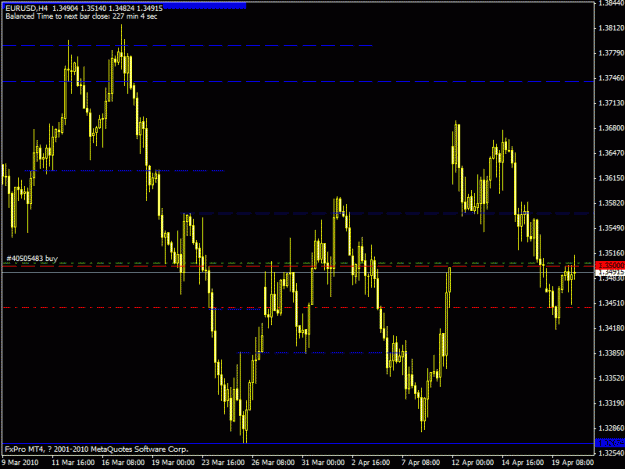Click the '11 Mar 16:00' time label
The height and width of the screenshot is (469, 625).
[73, 463]
